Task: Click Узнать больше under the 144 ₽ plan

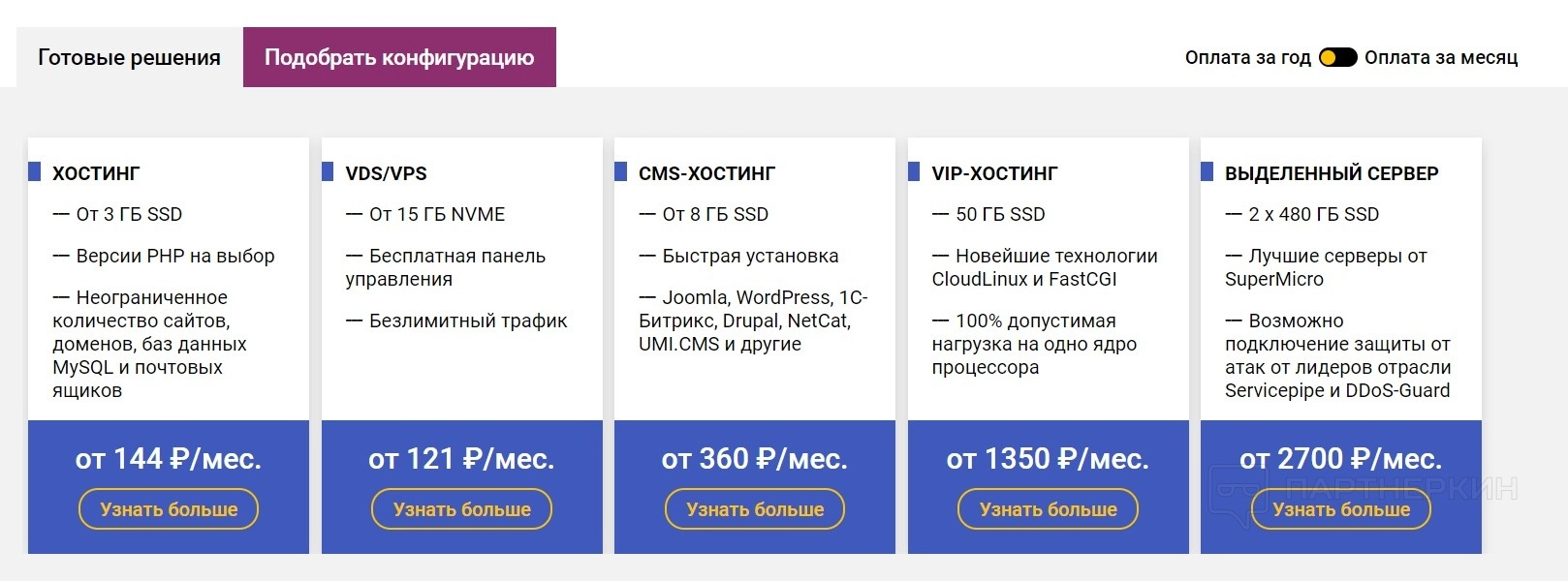Action: [x=169, y=509]
